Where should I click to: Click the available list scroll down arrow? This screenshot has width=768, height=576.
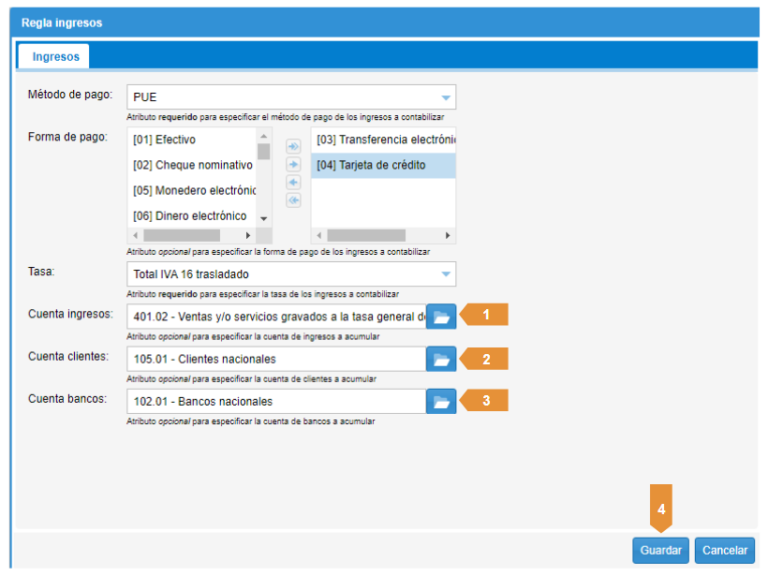click(x=264, y=218)
